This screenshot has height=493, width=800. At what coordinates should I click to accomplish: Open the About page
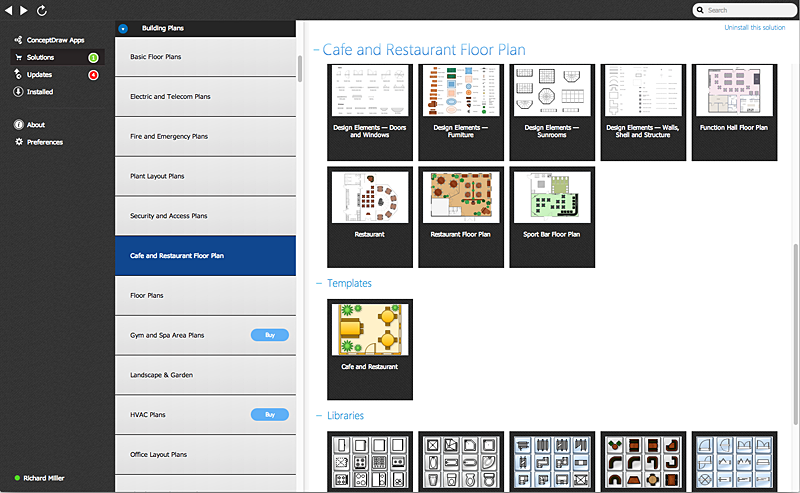pyautogui.click(x=36, y=125)
